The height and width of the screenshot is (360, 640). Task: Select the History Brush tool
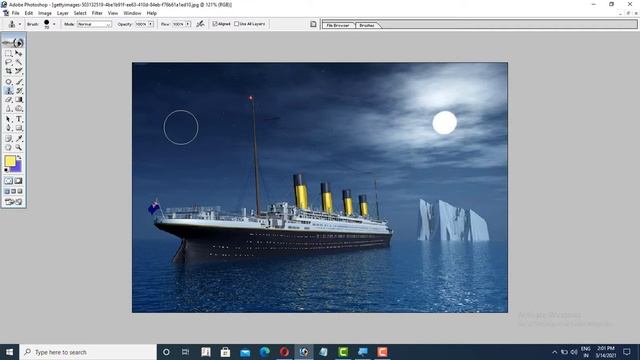pos(19,91)
